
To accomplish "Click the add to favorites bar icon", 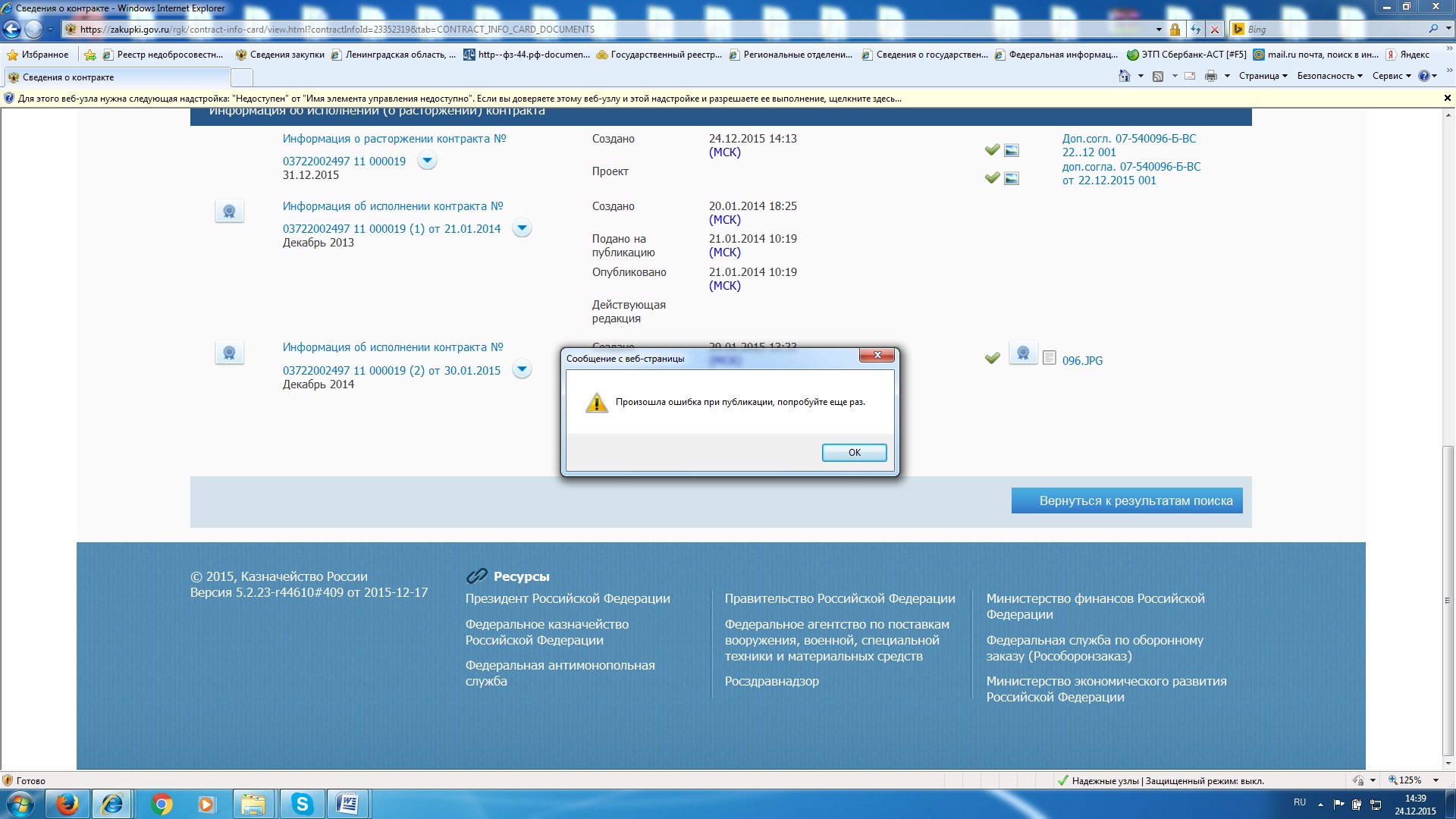I will pyautogui.click(x=90, y=55).
